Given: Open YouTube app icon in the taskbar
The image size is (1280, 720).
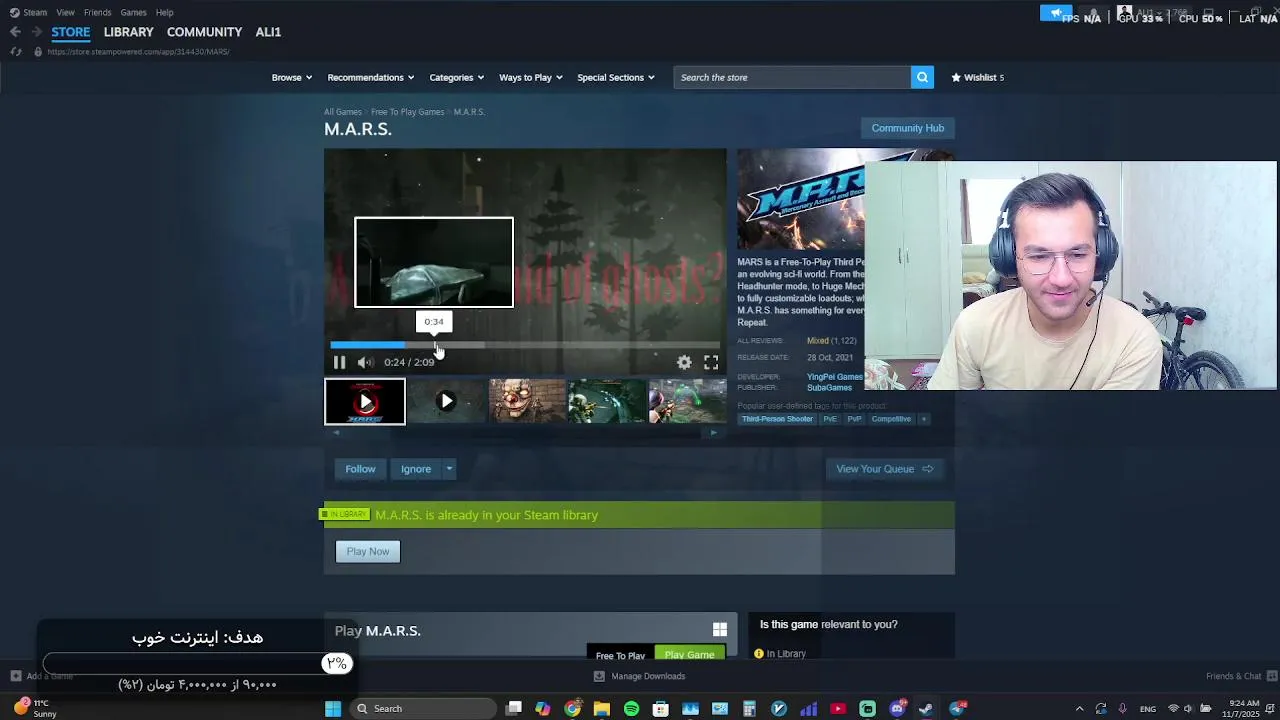Looking at the screenshot, I should click(x=838, y=708).
